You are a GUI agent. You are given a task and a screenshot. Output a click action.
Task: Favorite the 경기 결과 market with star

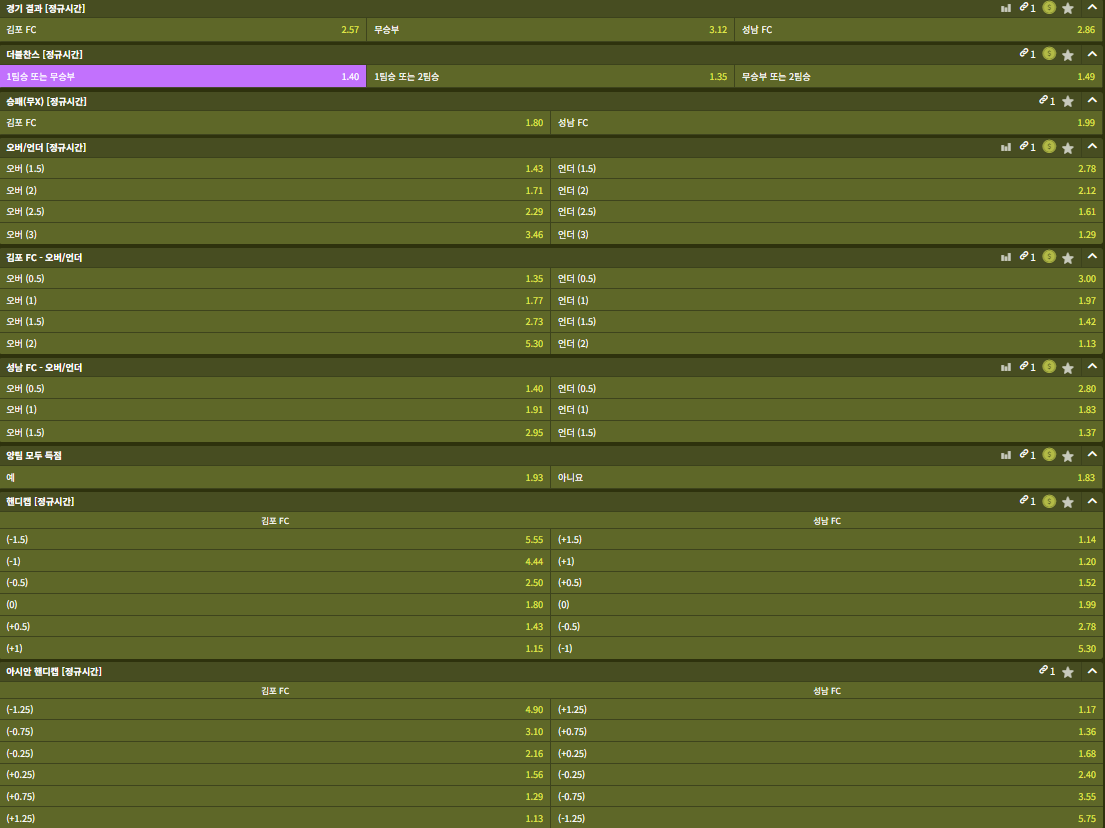[x=1068, y=8]
